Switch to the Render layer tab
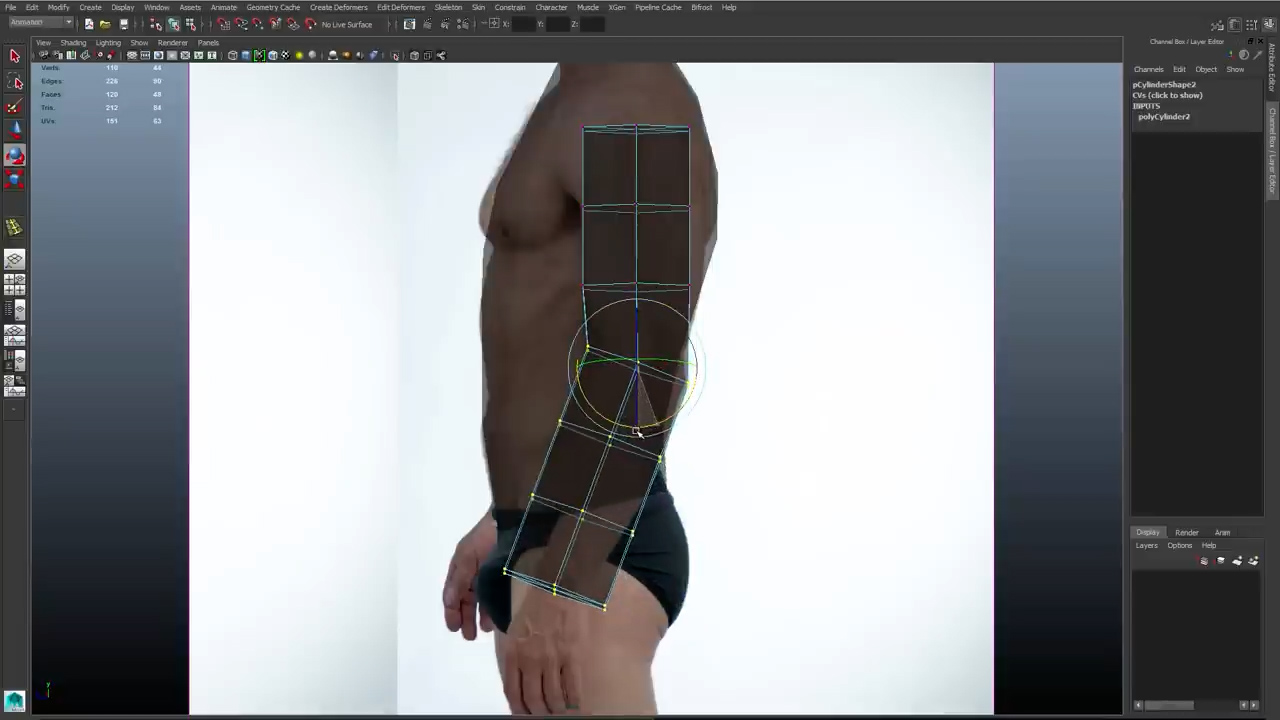The height and width of the screenshot is (720, 1280). point(1187,532)
